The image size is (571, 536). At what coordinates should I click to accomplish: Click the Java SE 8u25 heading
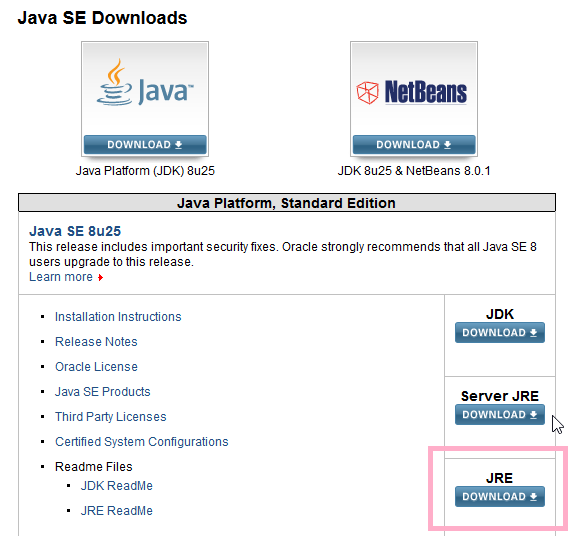click(75, 231)
